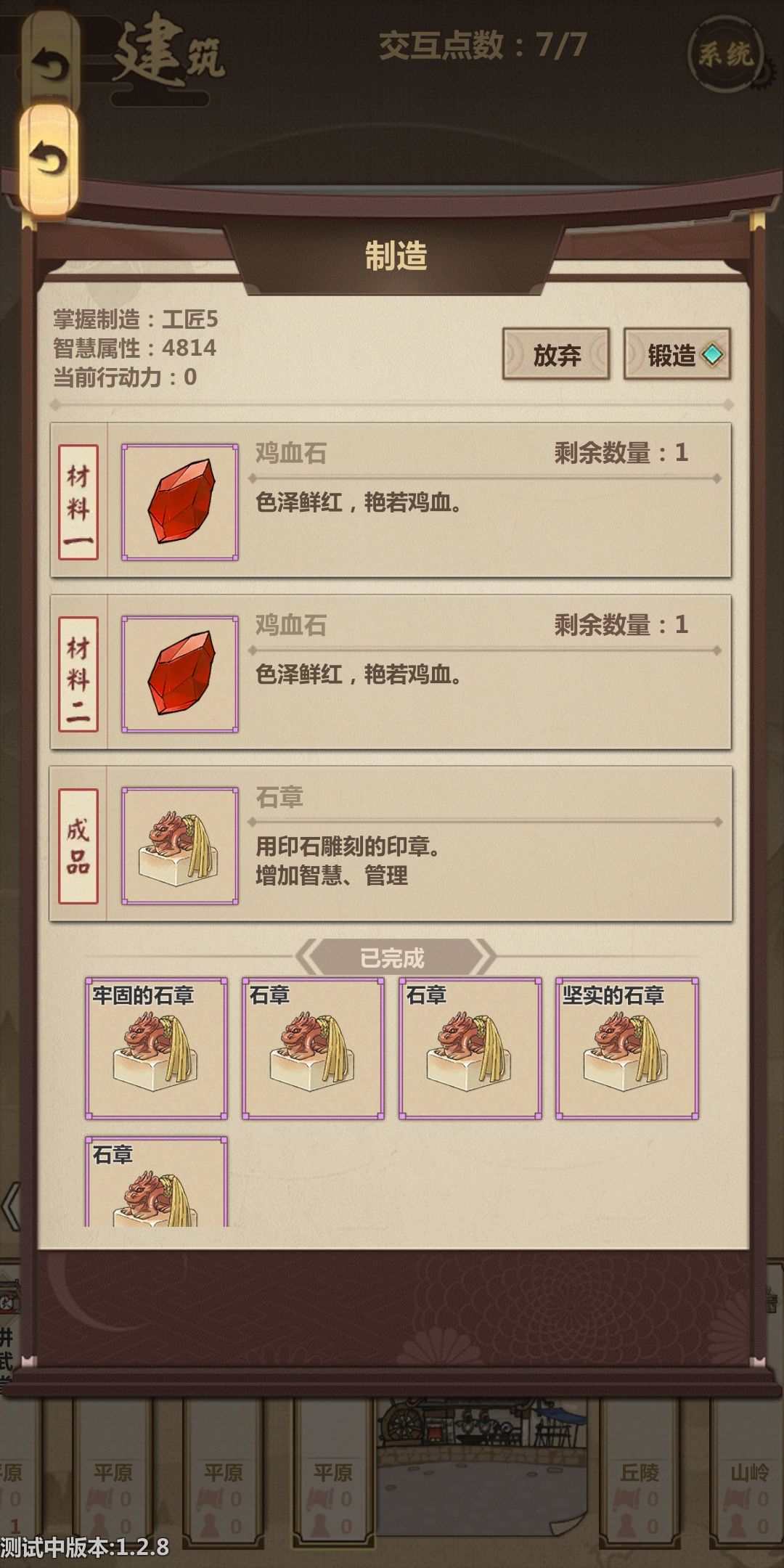Viewport: 784px width, 1568px height.
Task: Select the second completed 石章 thumbnail
Action: 313,1048
